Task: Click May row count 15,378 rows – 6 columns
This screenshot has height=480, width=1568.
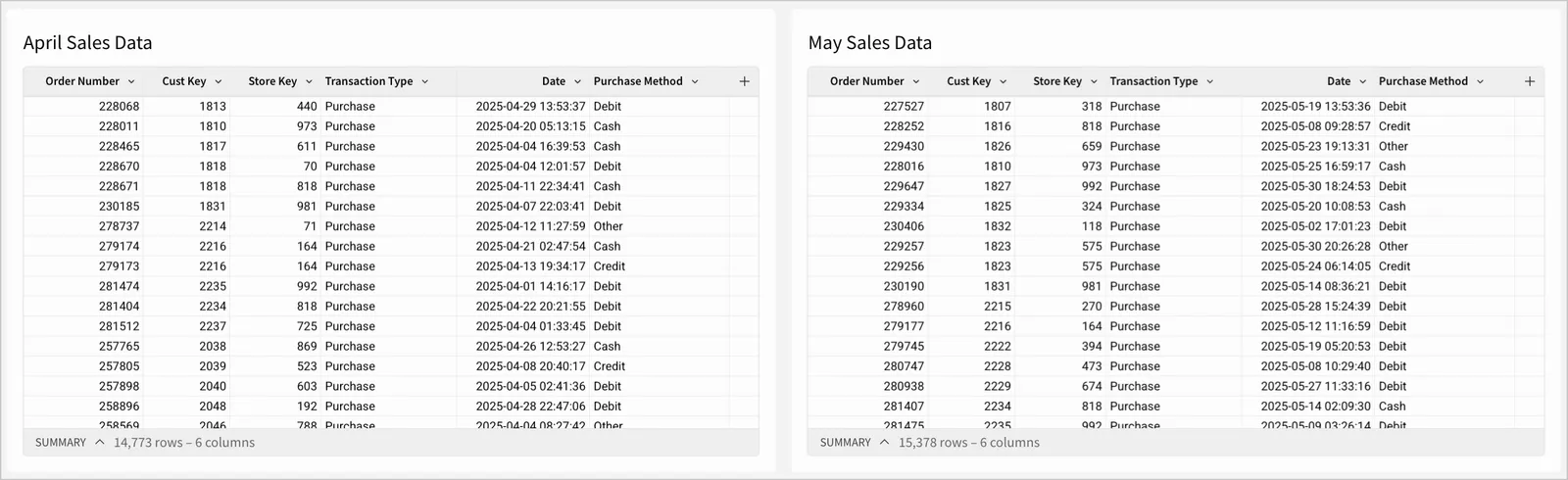Action: (969, 443)
